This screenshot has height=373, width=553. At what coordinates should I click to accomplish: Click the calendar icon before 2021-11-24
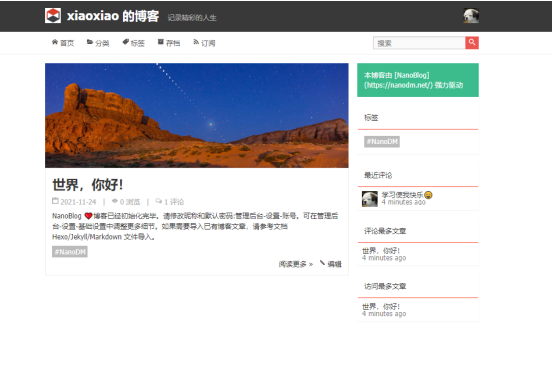[55, 201]
